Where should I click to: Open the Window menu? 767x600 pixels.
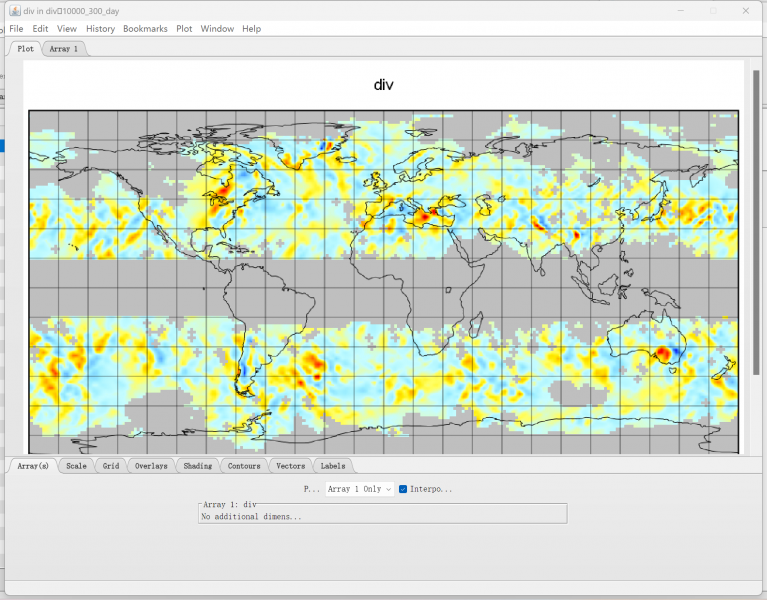tap(217, 29)
